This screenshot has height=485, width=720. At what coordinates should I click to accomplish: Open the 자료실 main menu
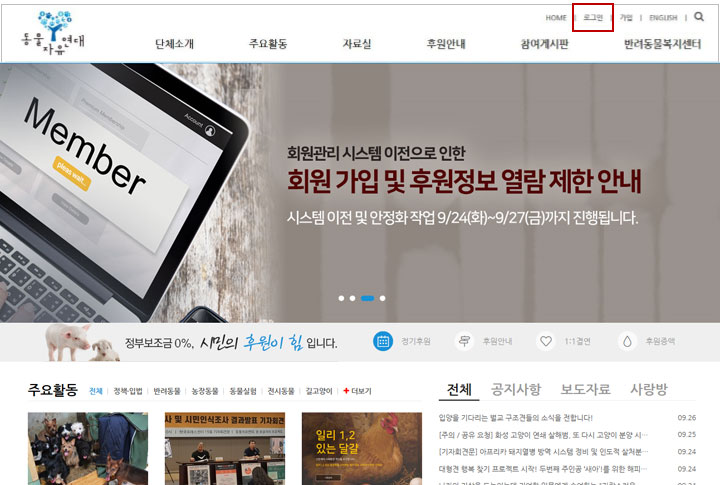tap(357, 44)
